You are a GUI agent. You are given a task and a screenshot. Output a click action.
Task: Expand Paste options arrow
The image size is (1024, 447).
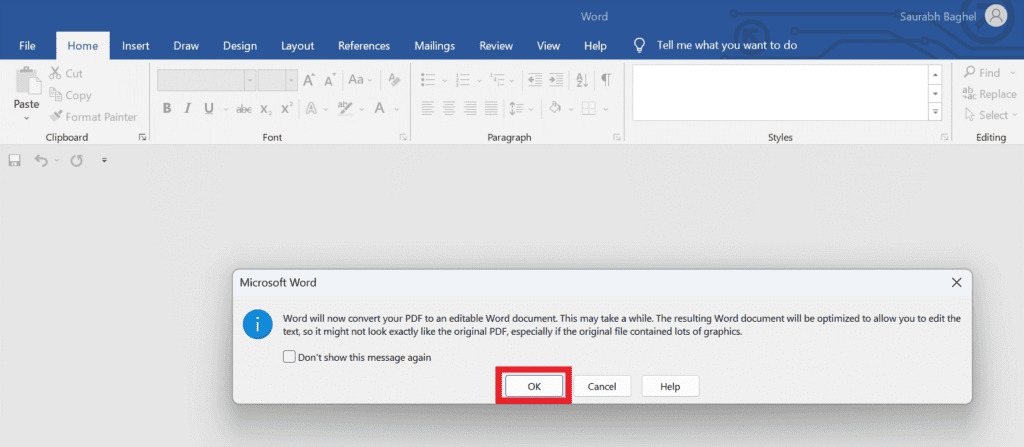(27, 118)
